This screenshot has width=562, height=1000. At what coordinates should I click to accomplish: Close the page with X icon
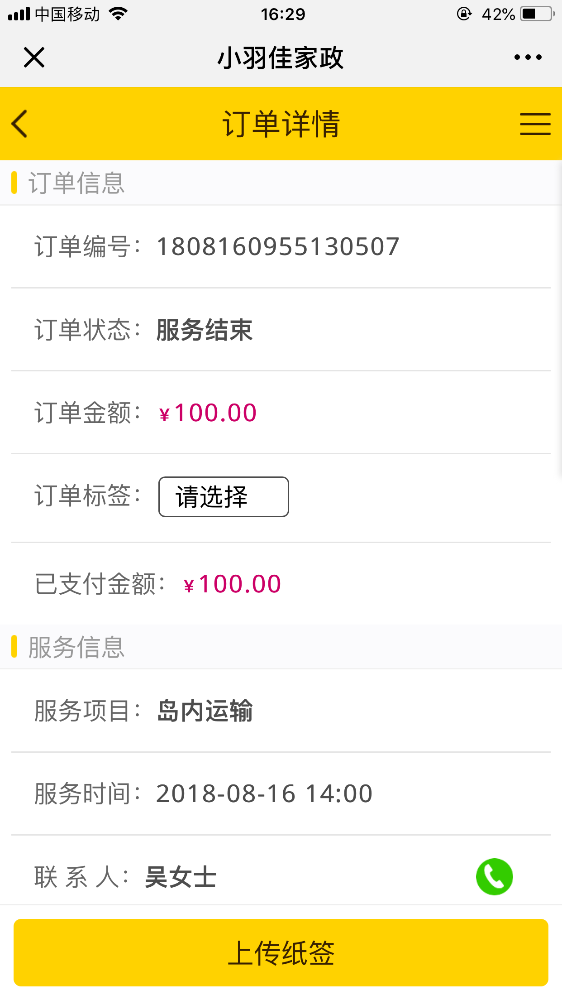34,57
